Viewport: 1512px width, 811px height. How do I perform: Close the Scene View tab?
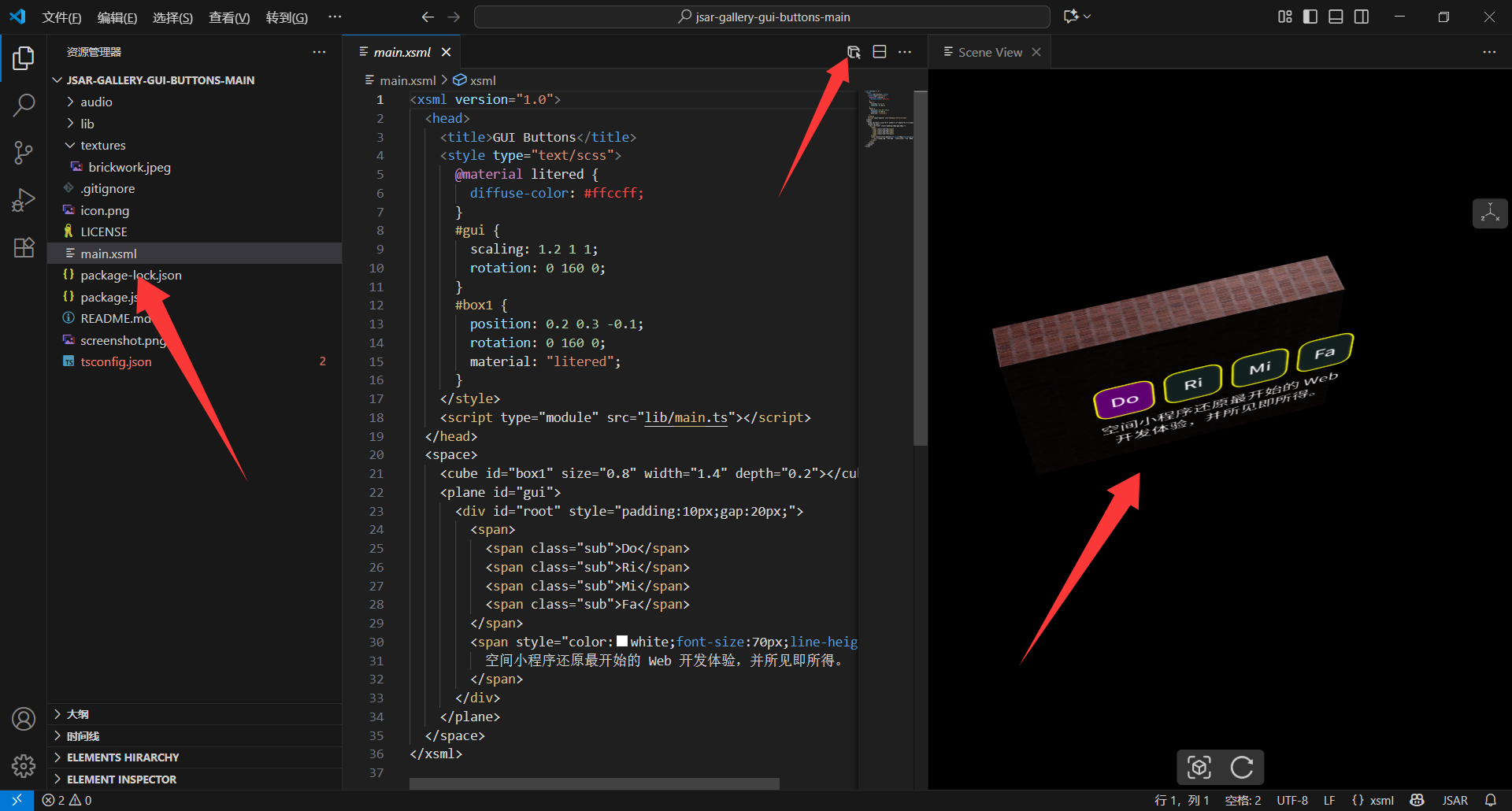[1036, 52]
